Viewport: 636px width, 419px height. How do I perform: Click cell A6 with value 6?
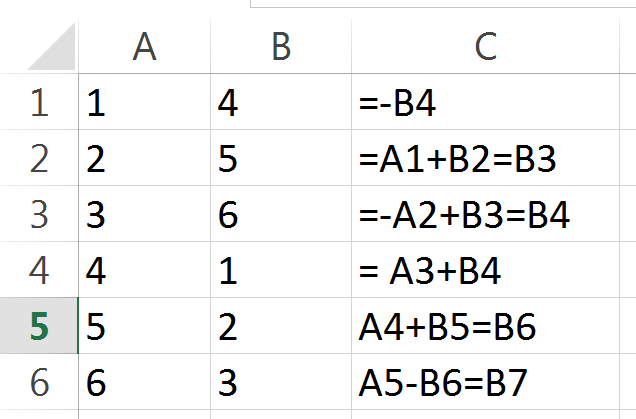(145, 383)
